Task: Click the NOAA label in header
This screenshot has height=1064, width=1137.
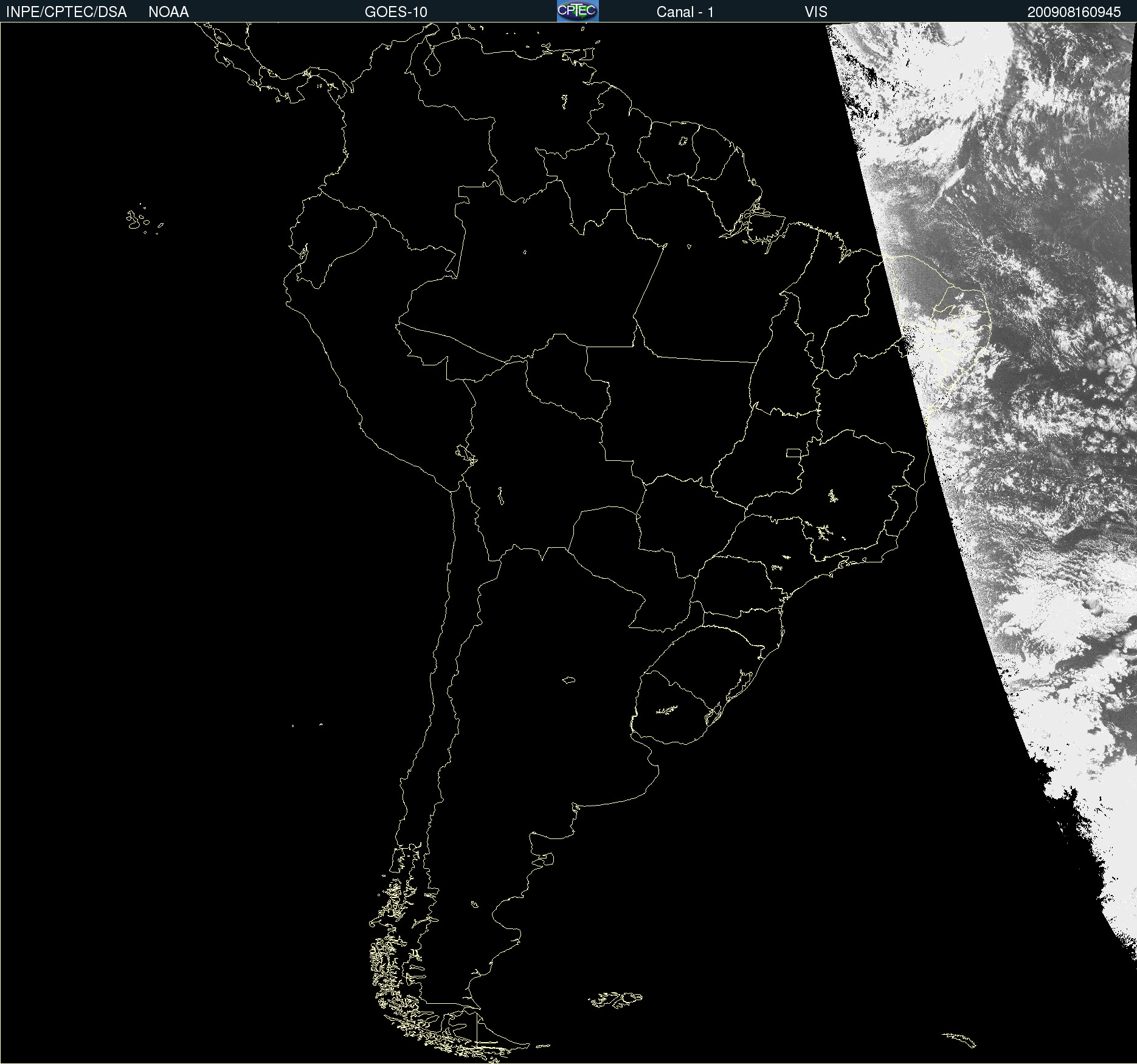Action: click(168, 12)
